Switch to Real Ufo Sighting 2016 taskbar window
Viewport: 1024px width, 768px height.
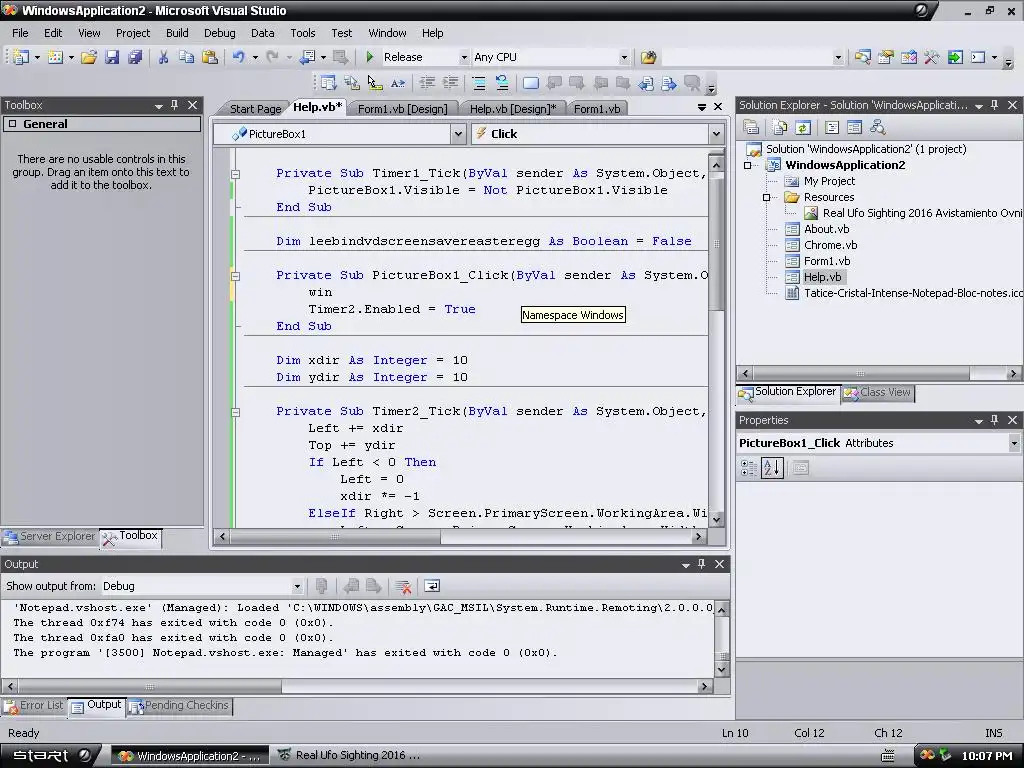click(349, 756)
